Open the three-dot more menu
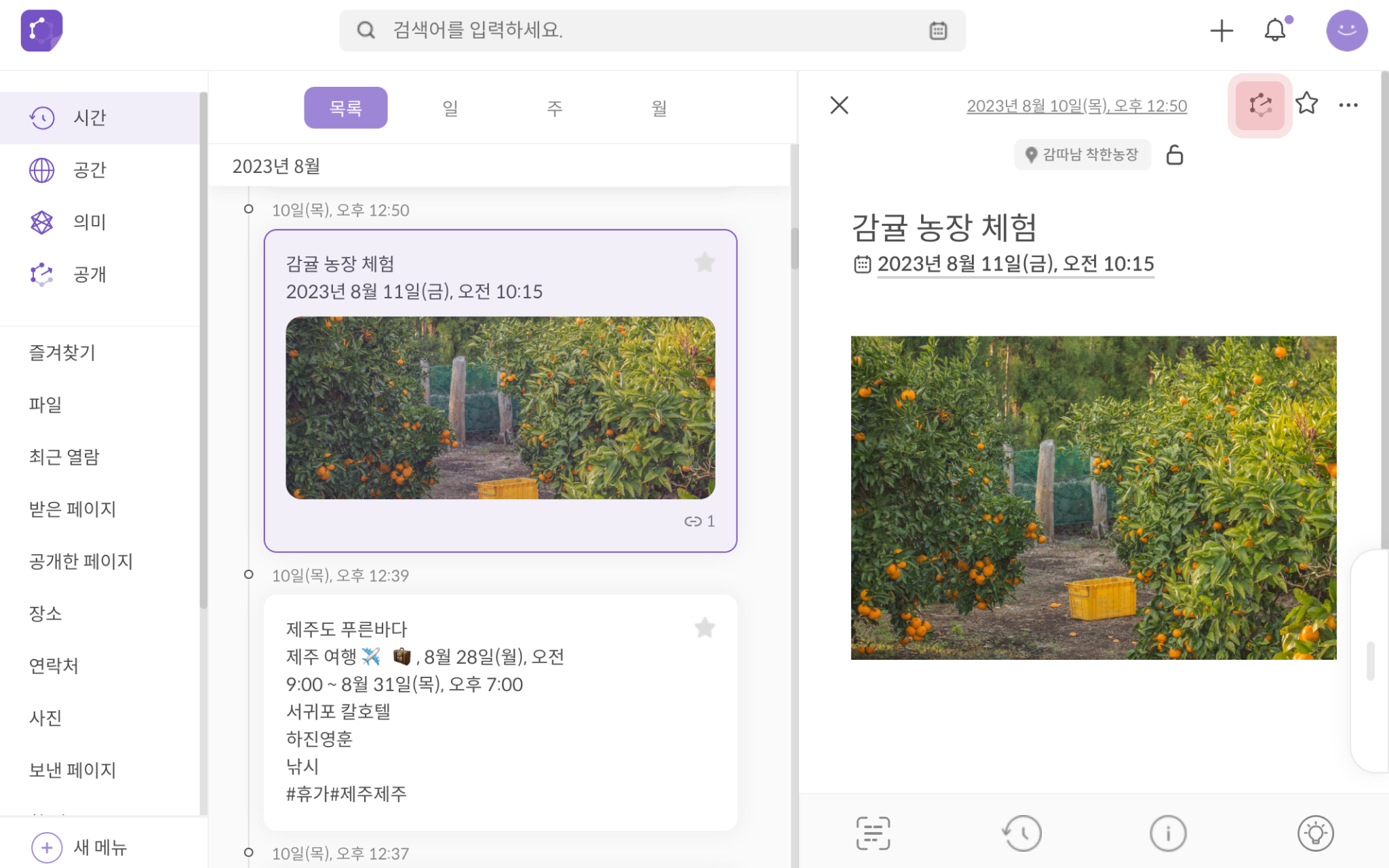The image size is (1389, 868). pos(1348,105)
